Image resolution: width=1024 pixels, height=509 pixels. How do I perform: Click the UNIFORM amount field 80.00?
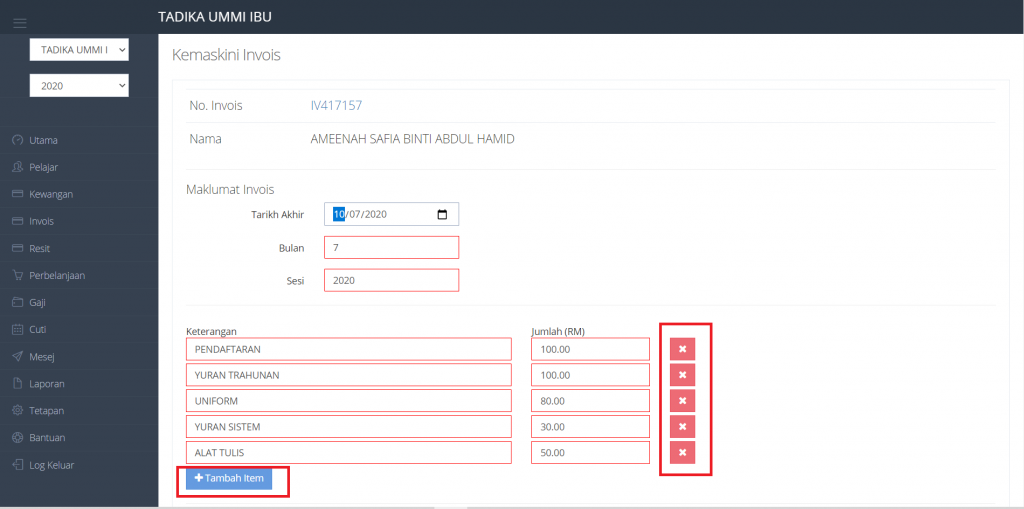point(590,401)
